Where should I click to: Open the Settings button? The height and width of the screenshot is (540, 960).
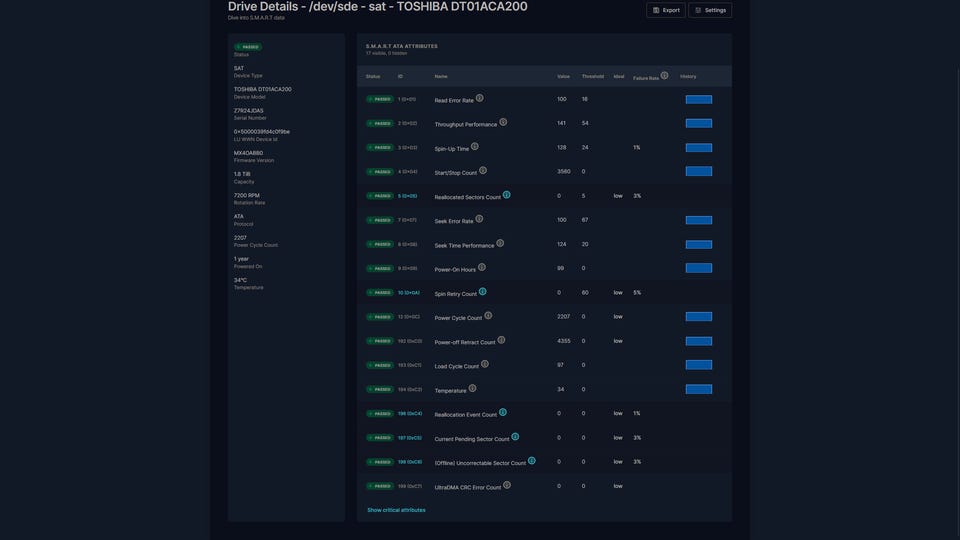710,10
